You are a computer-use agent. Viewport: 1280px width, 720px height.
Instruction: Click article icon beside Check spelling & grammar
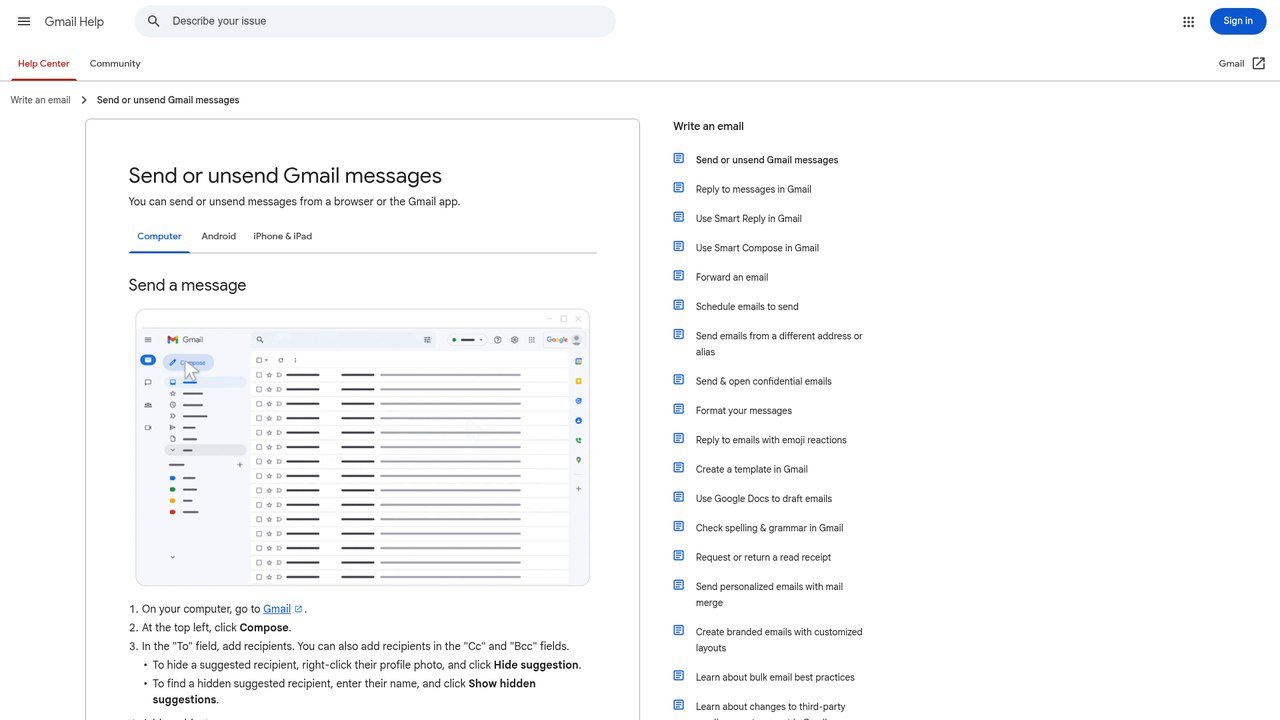click(x=679, y=527)
